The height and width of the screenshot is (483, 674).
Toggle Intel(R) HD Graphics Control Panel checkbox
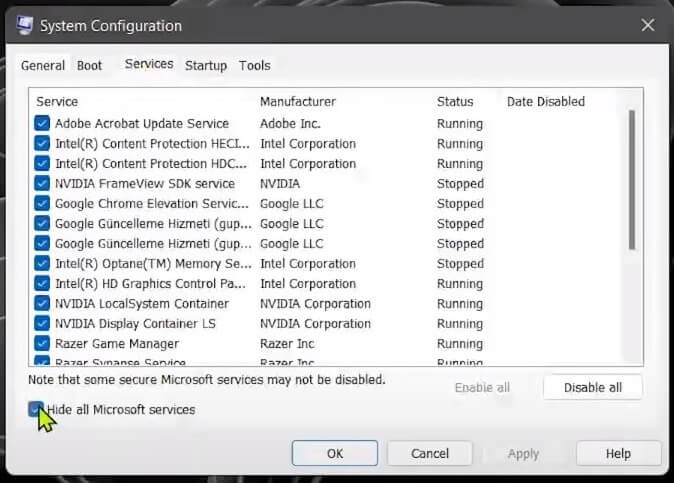pyautogui.click(x=42, y=284)
